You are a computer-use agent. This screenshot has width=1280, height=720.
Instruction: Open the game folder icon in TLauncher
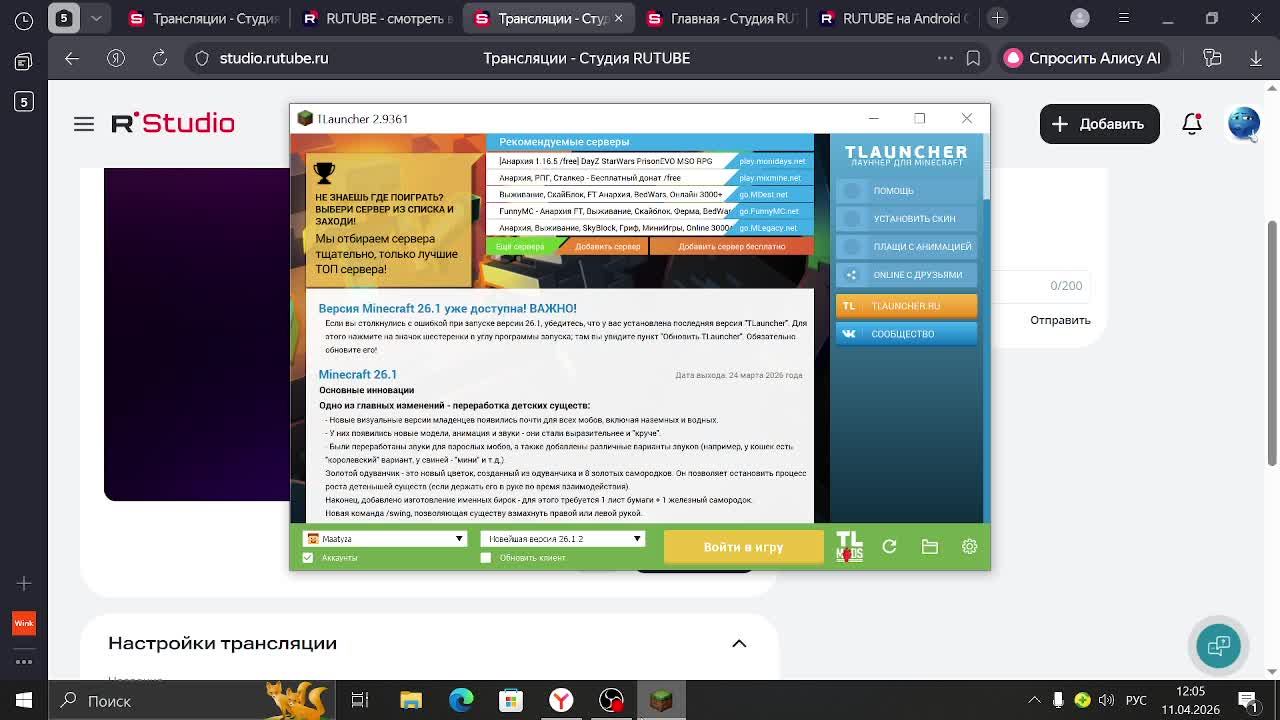coord(929,547)
